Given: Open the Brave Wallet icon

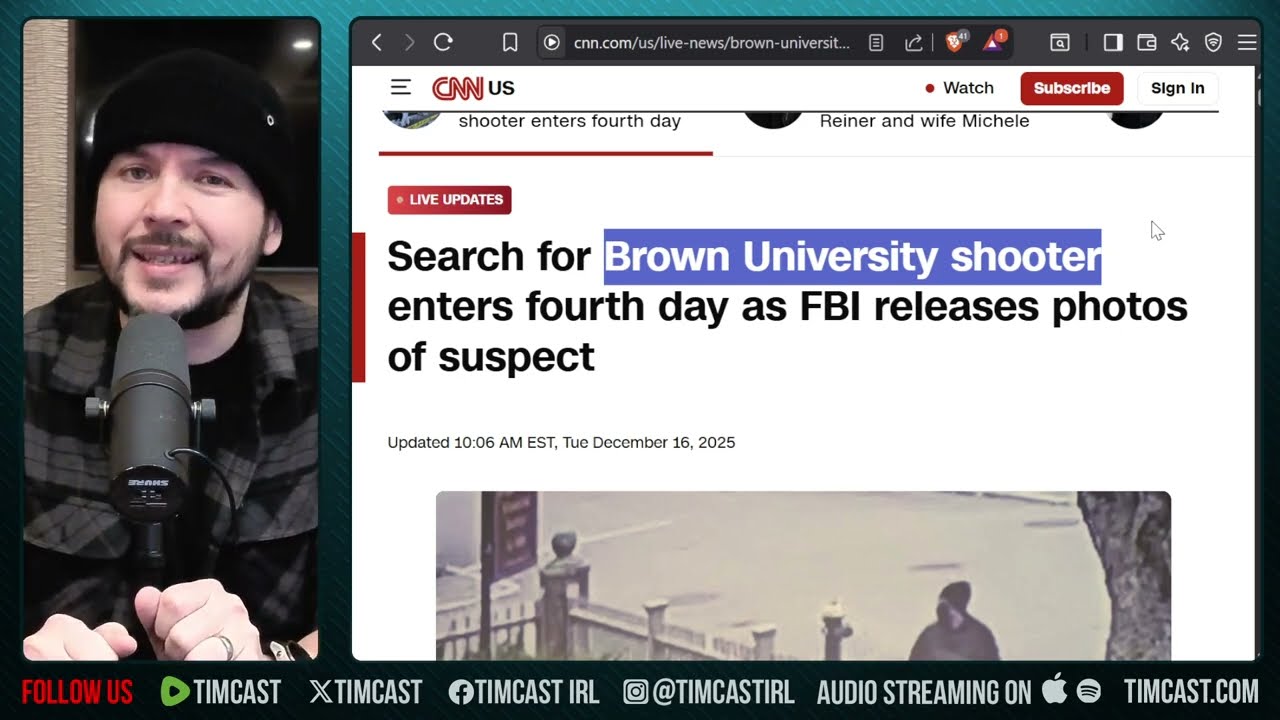Looking at the screenshot, I should (1147, 42).
